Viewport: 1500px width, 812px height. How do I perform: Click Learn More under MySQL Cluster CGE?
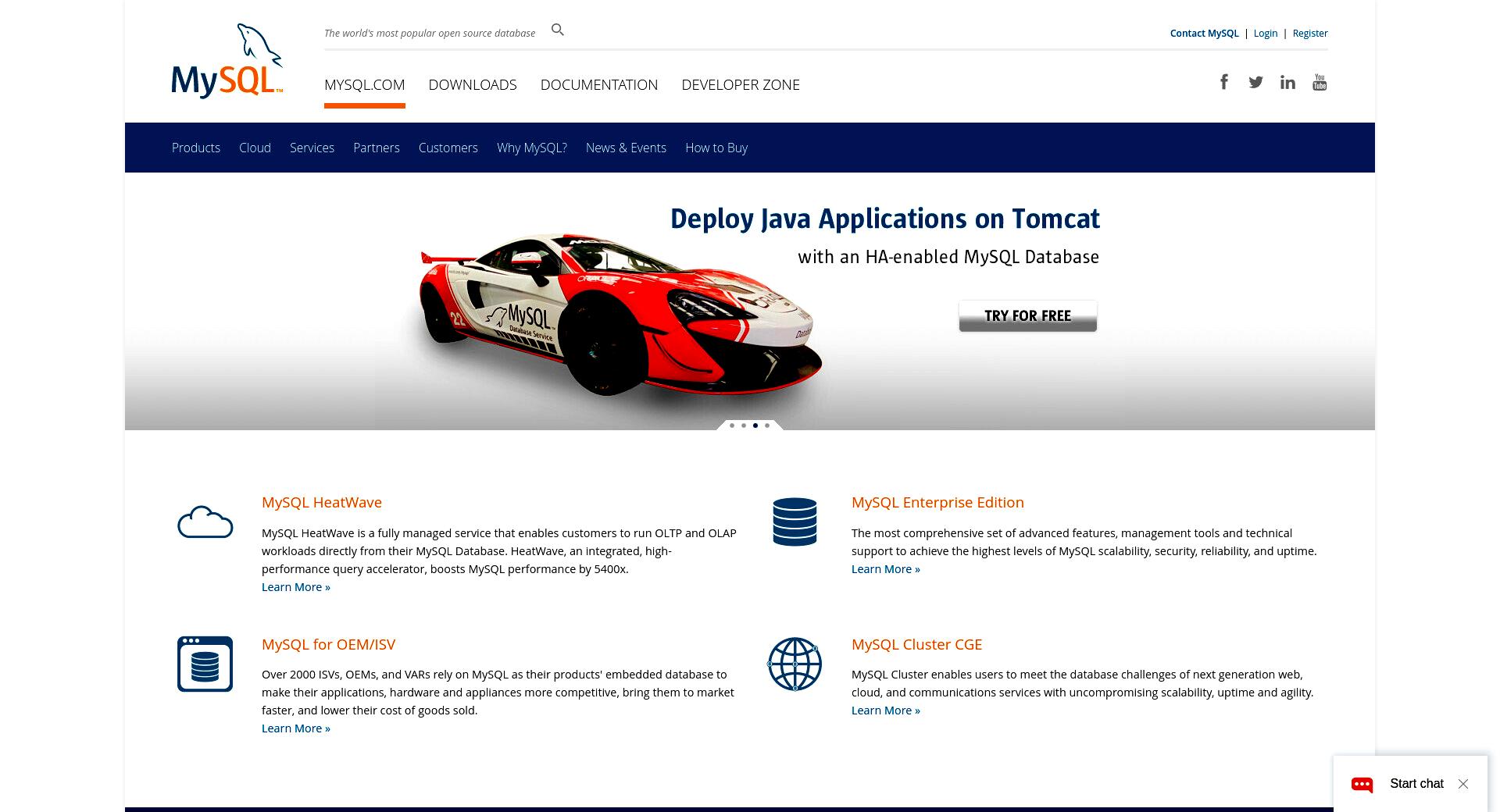[886, 710]
